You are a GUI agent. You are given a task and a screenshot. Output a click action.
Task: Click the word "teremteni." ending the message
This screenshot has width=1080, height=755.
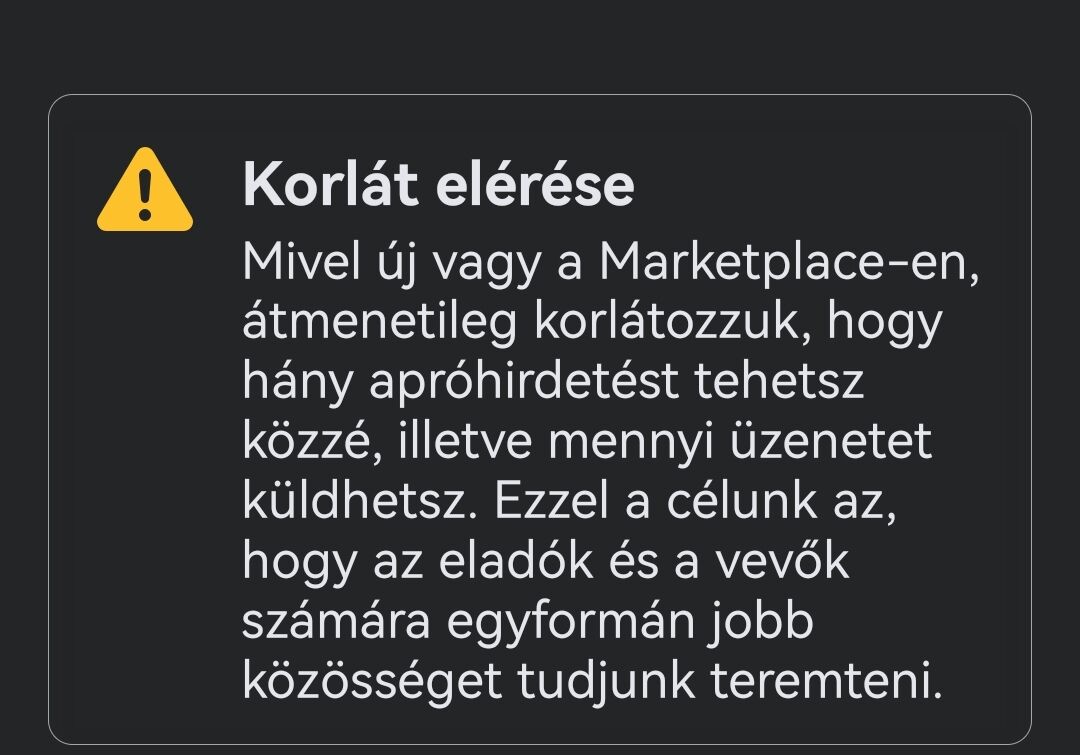tap(827, 681)
